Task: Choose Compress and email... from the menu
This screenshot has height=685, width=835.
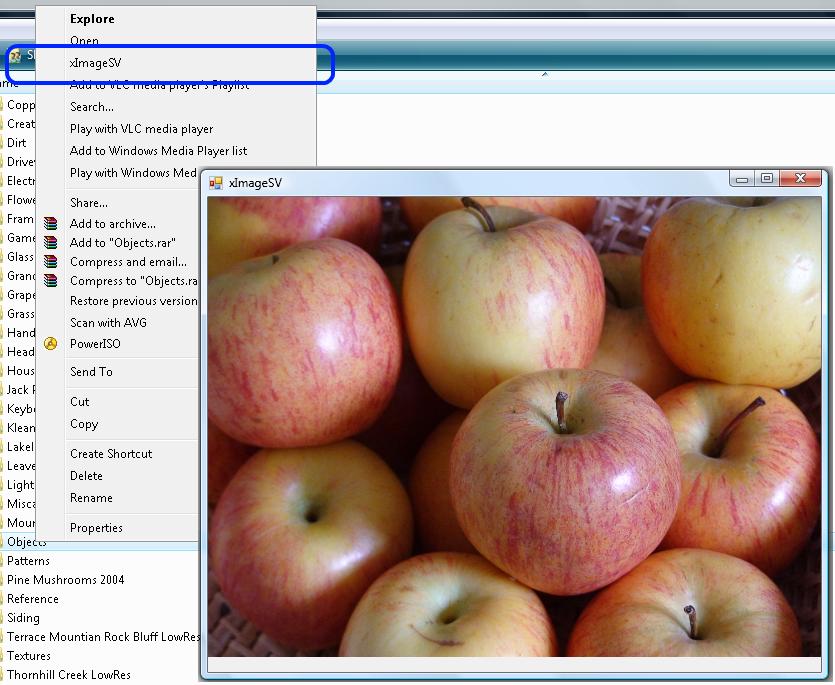Action: click(x=128, y=262)
